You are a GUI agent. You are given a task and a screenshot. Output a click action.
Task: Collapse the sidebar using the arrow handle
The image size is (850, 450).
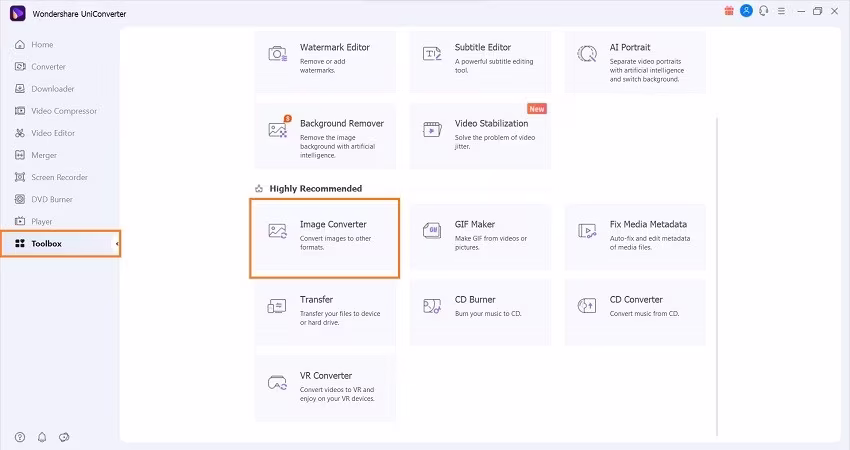coord(117,244)
